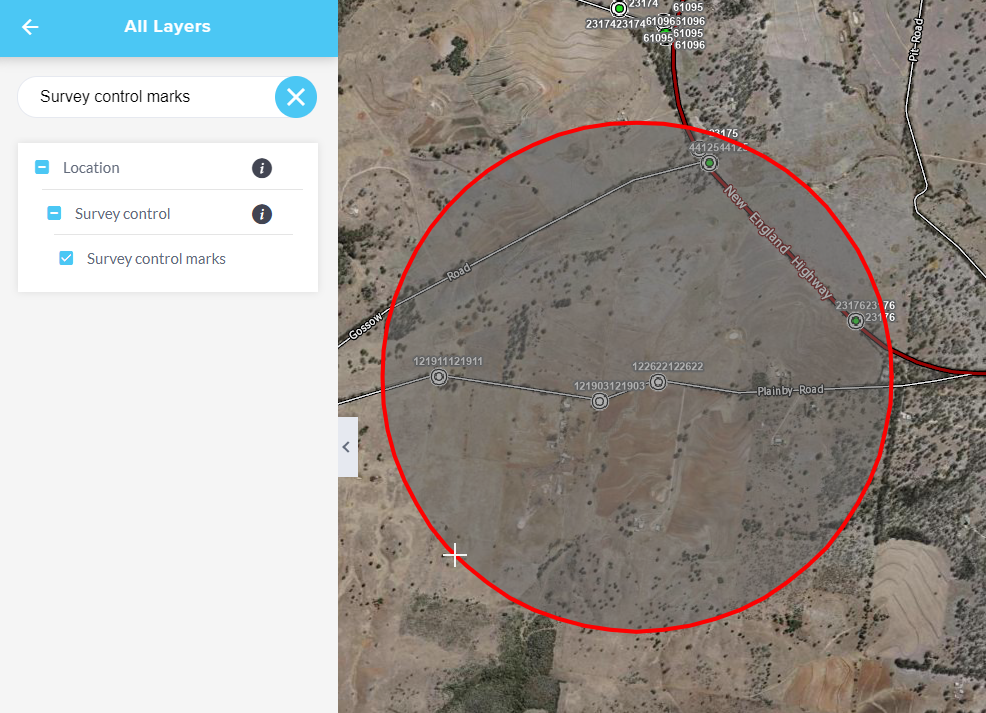
Task: Click the Survey control group label
Action: click(122, 214)
